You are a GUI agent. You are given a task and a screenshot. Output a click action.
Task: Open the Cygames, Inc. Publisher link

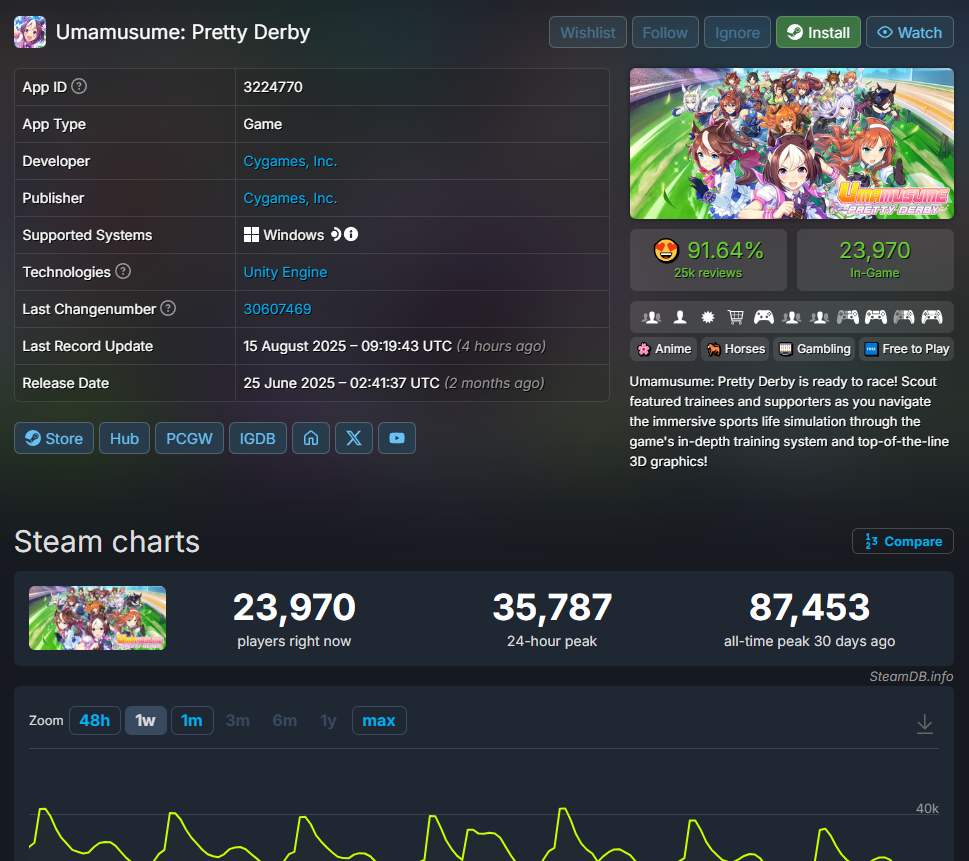tap(290, 198)
